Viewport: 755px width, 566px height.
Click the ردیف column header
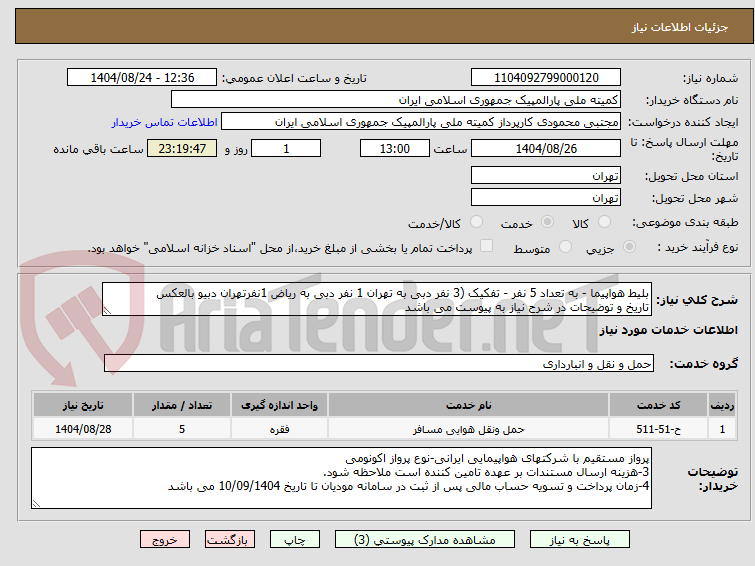(722, 405)
